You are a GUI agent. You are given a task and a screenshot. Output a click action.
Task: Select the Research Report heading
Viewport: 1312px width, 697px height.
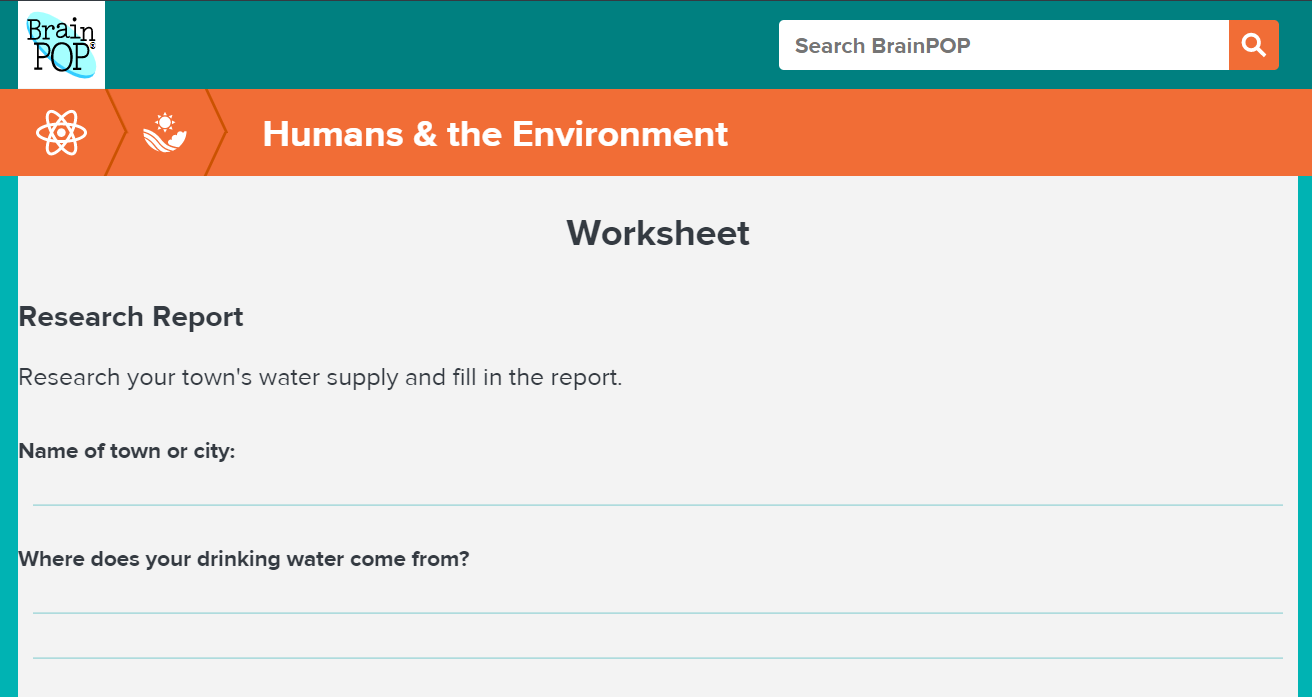(131, 317)
